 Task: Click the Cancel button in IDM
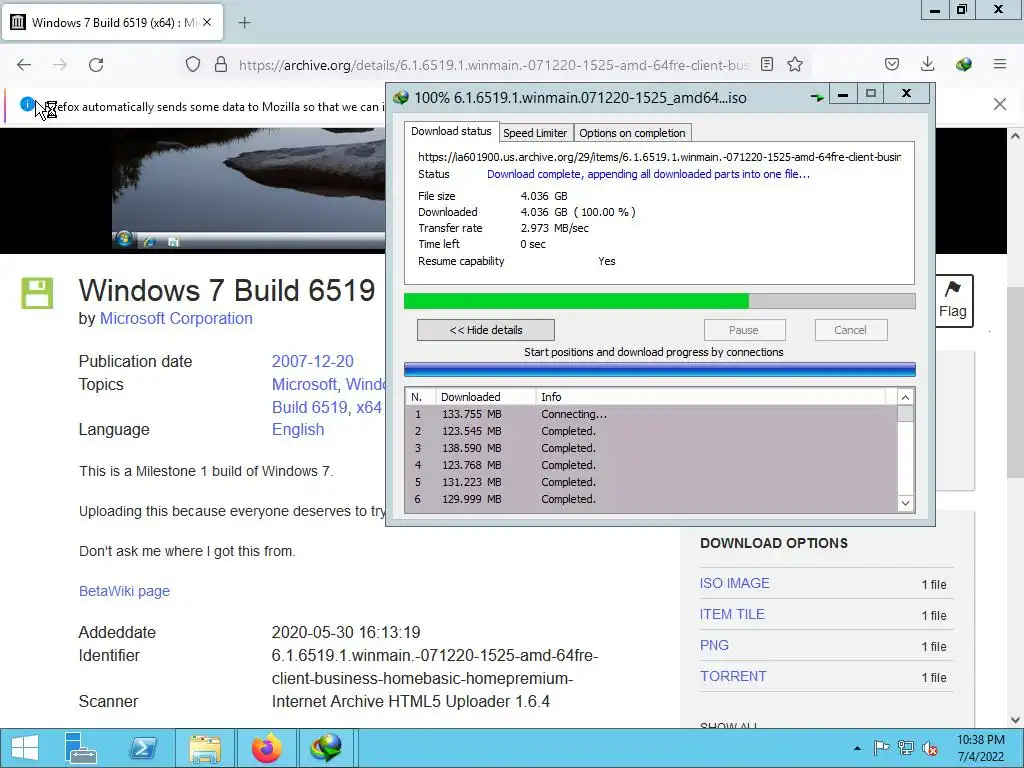tap(850, 330)
